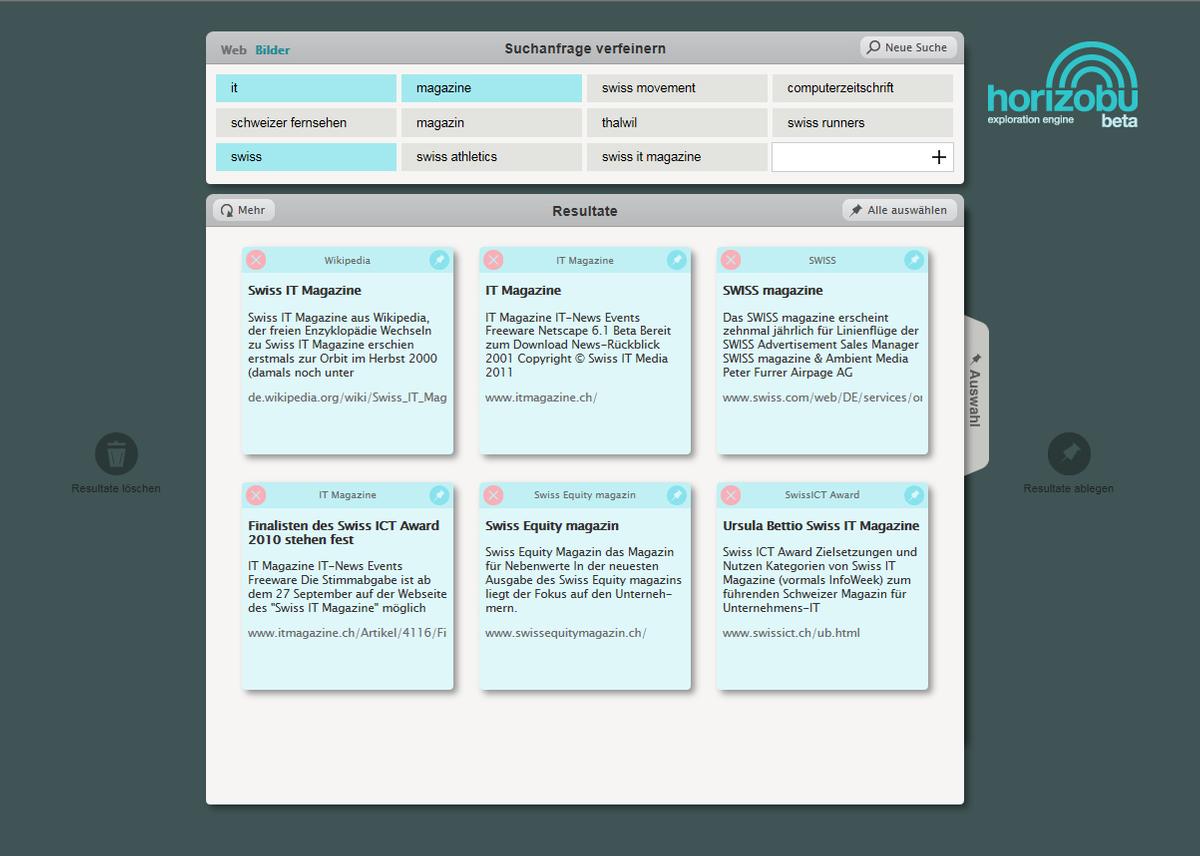Screen dimensions: 1200x856
Task: Click the trash bin Resultate löschen icon
Action: pos(116,454)
